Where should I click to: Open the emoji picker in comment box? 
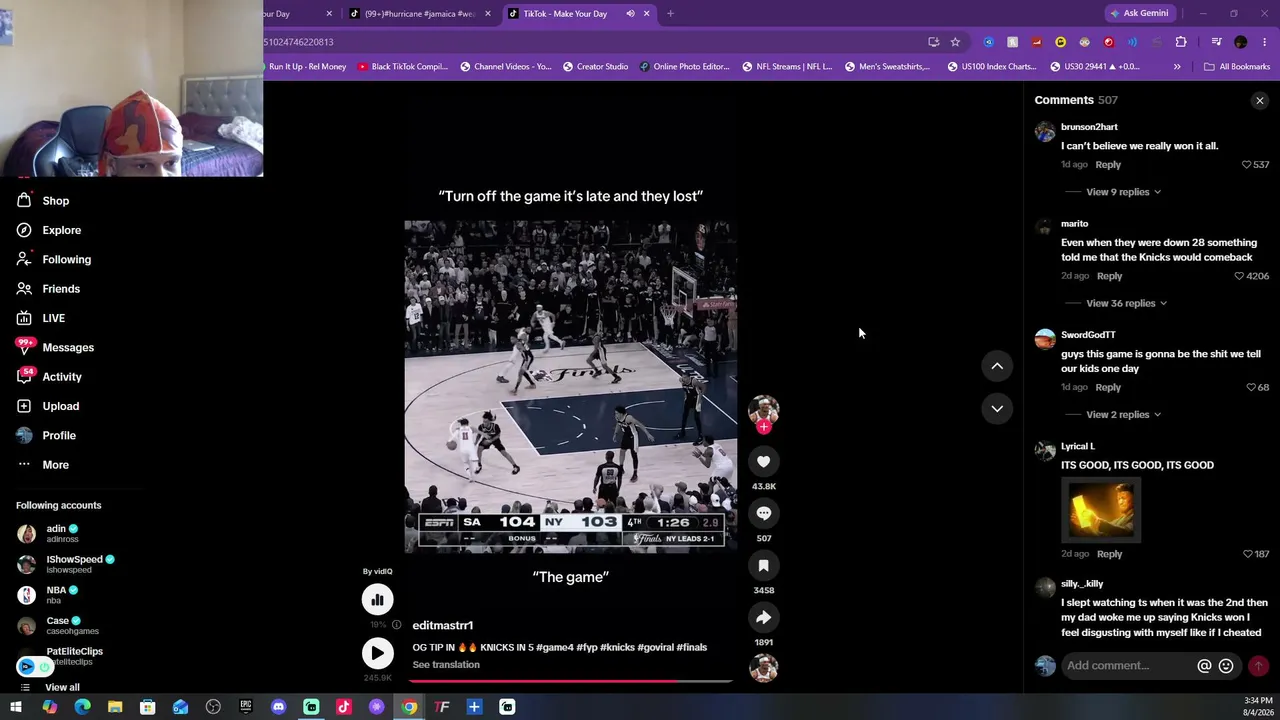tap(1226, 666)
